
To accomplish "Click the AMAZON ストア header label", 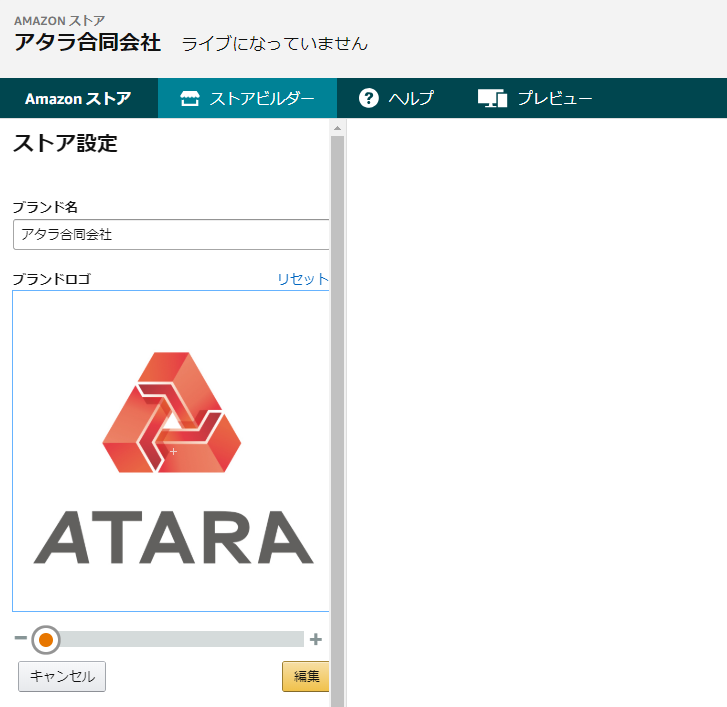I will 59,21.
